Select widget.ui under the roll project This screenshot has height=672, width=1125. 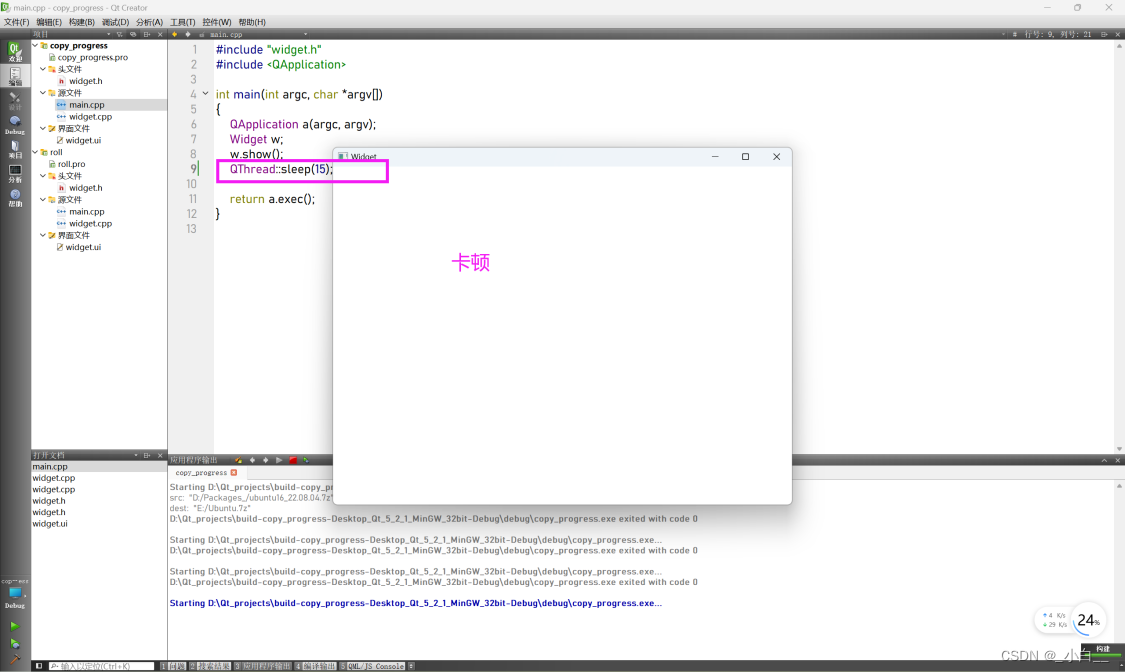click(83, 247)
